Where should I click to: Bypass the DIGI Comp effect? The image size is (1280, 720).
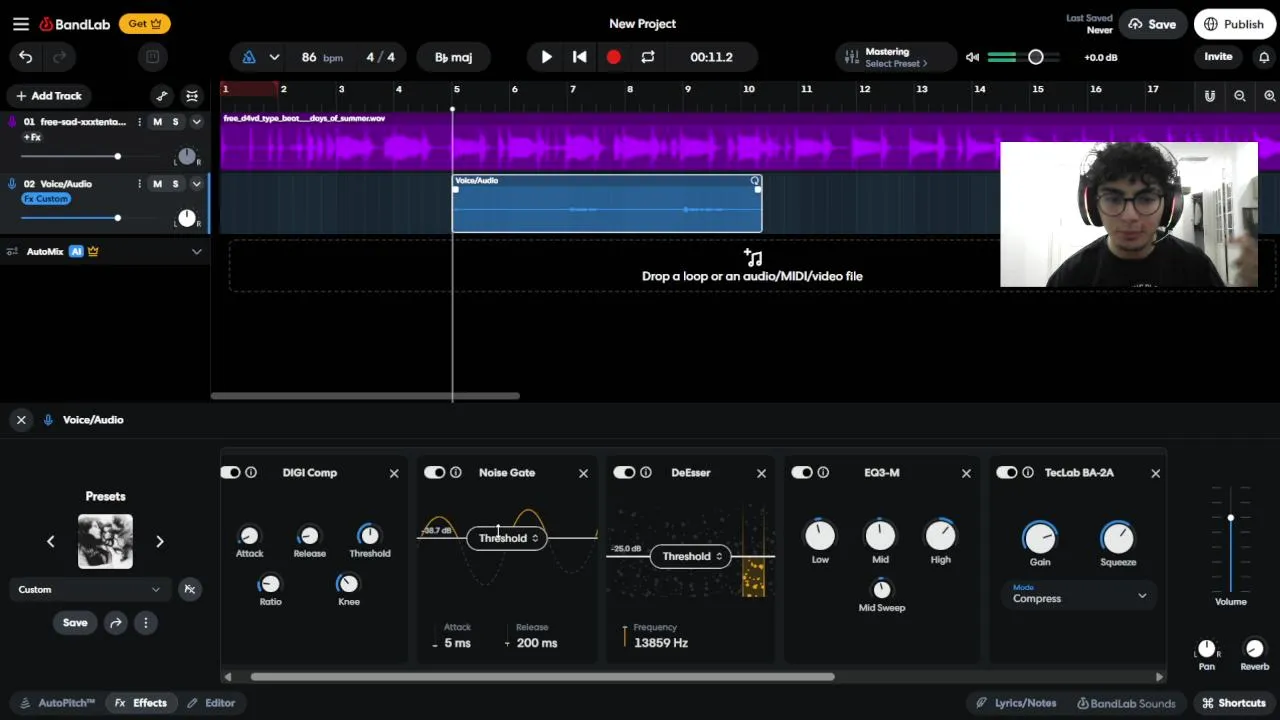(231, 473)
